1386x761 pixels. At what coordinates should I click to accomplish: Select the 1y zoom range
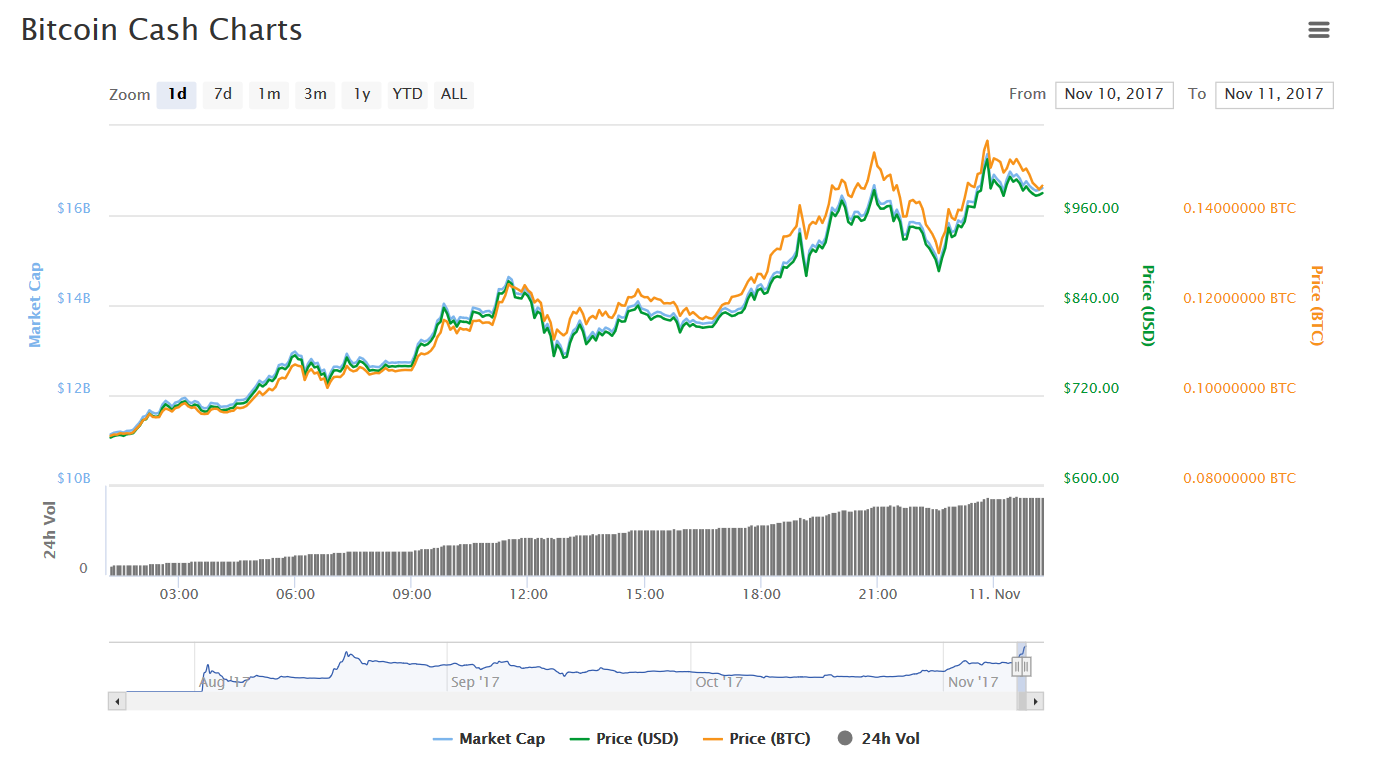tap(362, 94)
